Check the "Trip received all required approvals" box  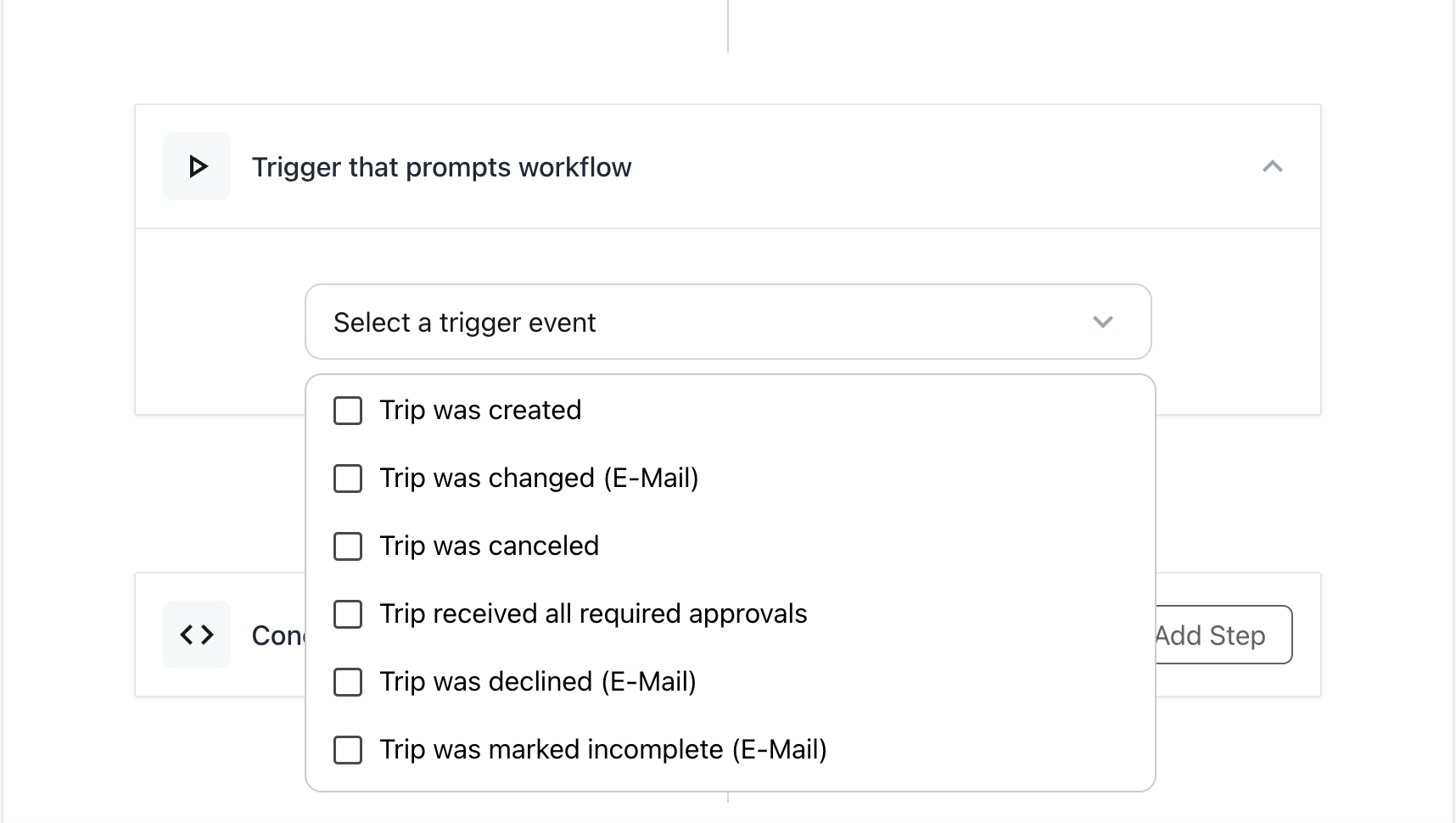pos(348,614)
